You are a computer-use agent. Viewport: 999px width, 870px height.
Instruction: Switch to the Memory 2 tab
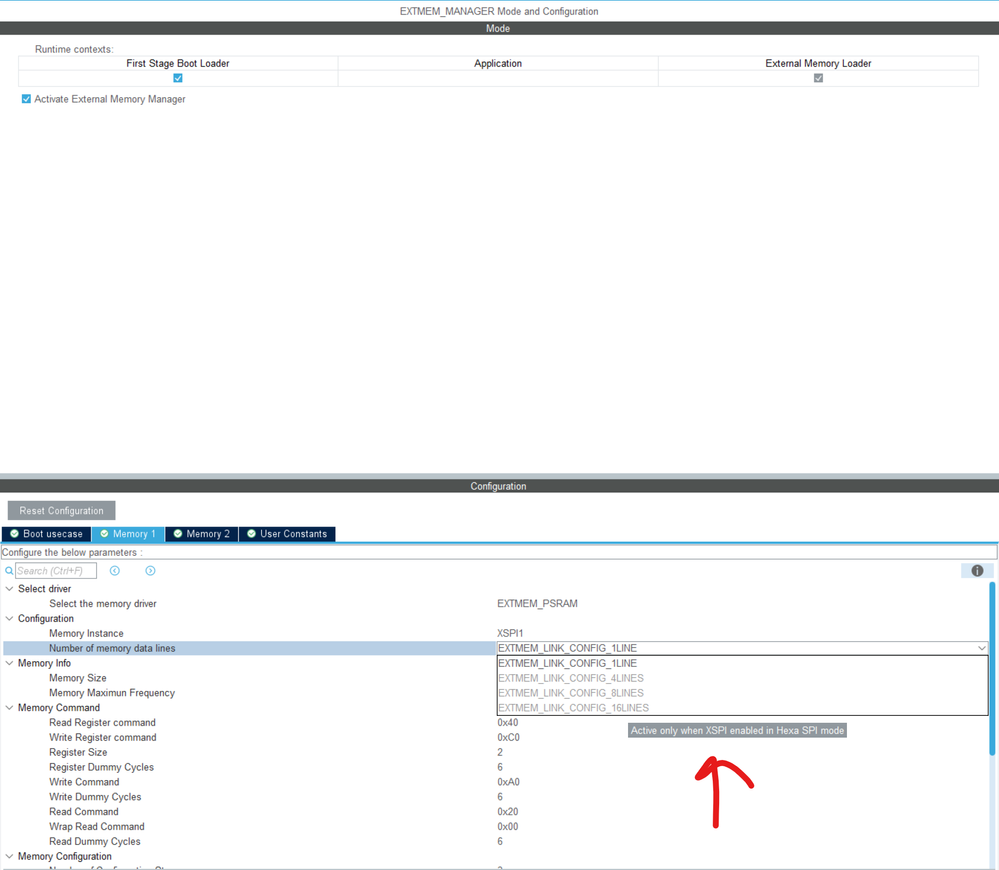click(x=202, y=534)
